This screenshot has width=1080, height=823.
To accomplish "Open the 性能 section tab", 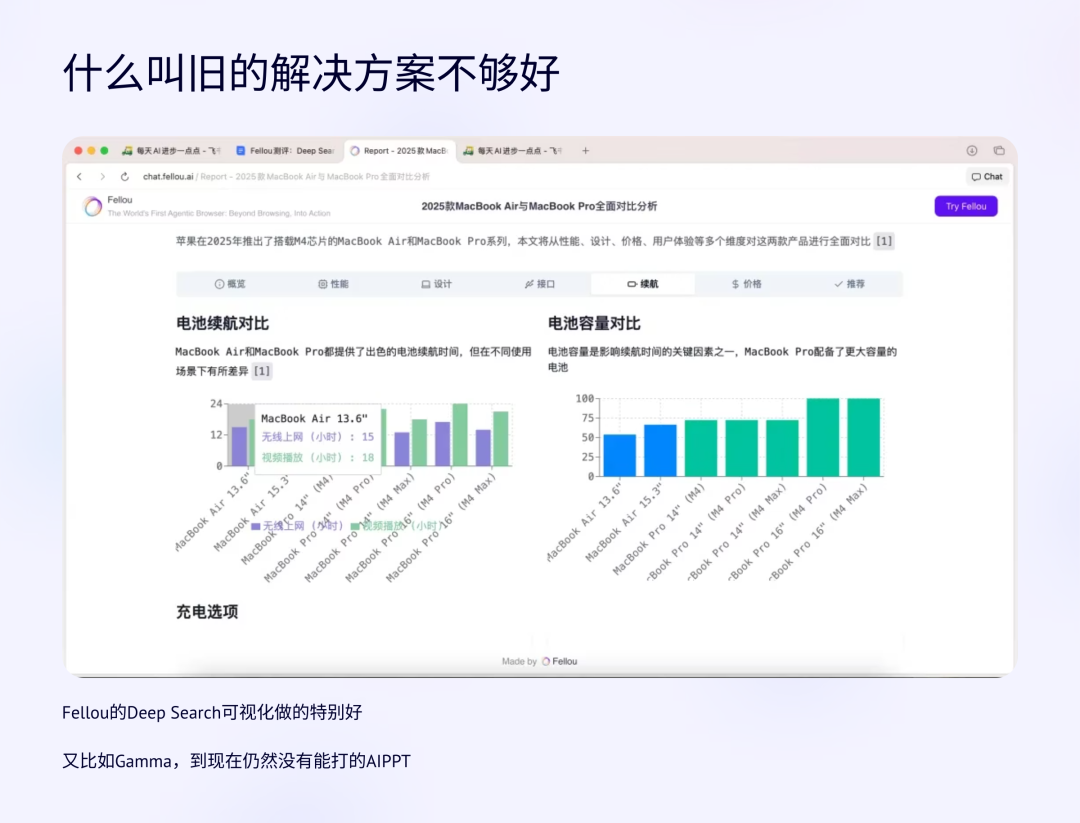I will pyautogui.click(x=333, y=284).
